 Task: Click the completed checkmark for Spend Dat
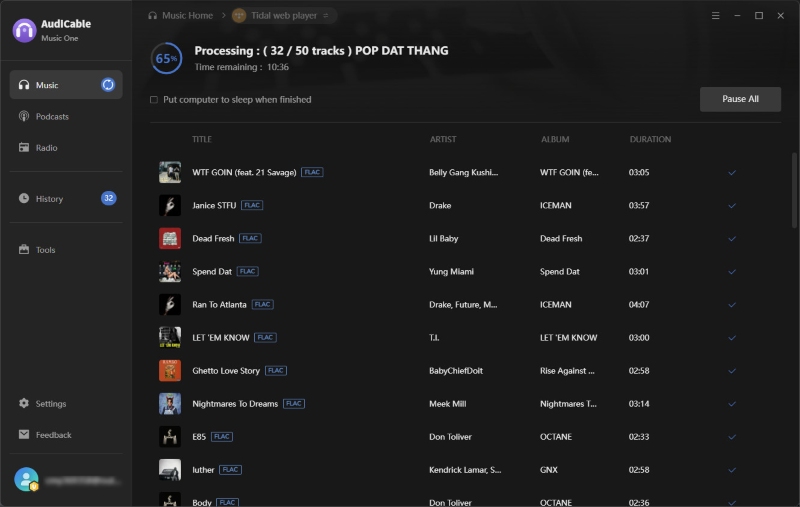pyautogui.click(x=732, y=272)
